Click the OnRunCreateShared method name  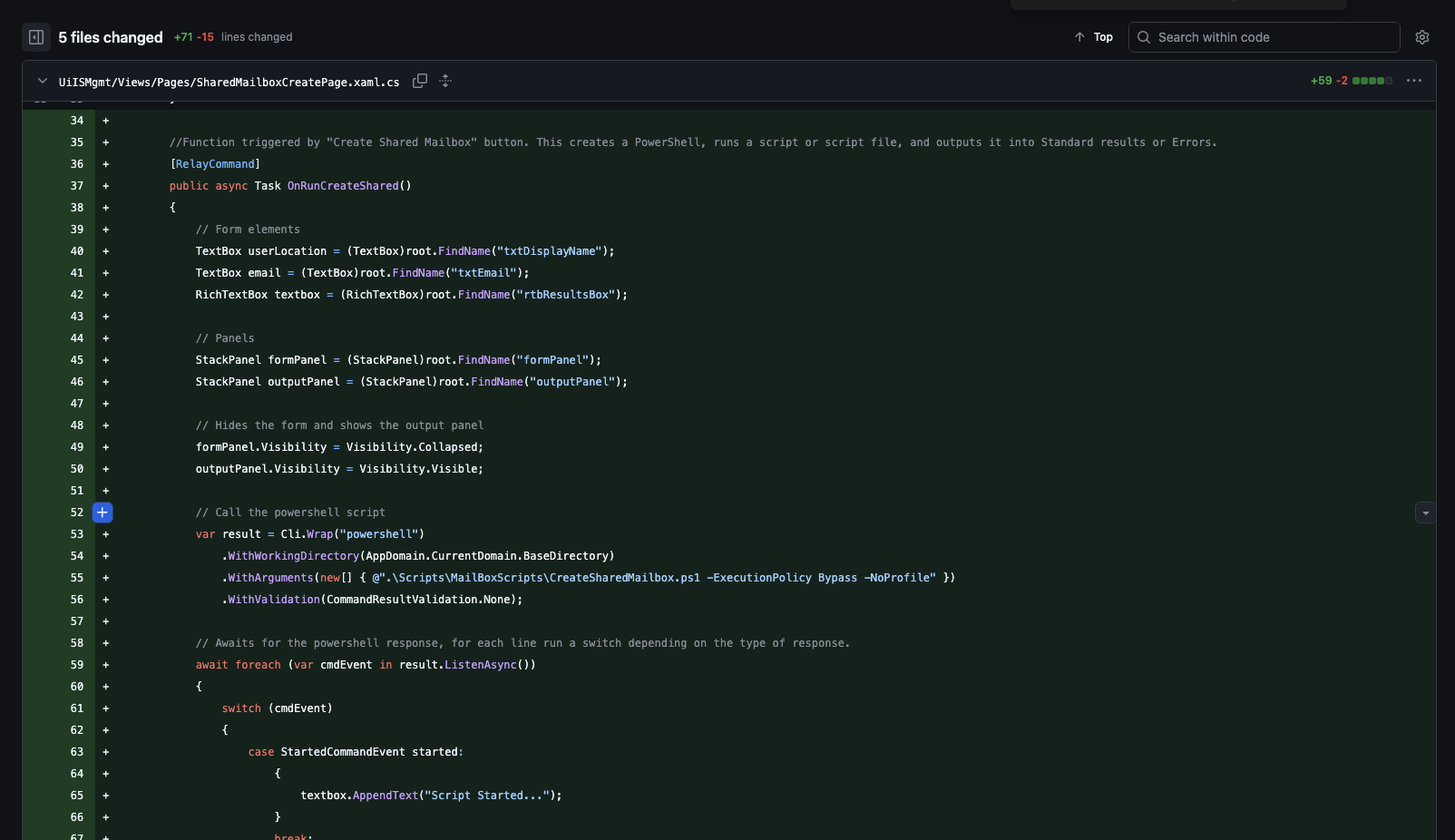(343, 186)
